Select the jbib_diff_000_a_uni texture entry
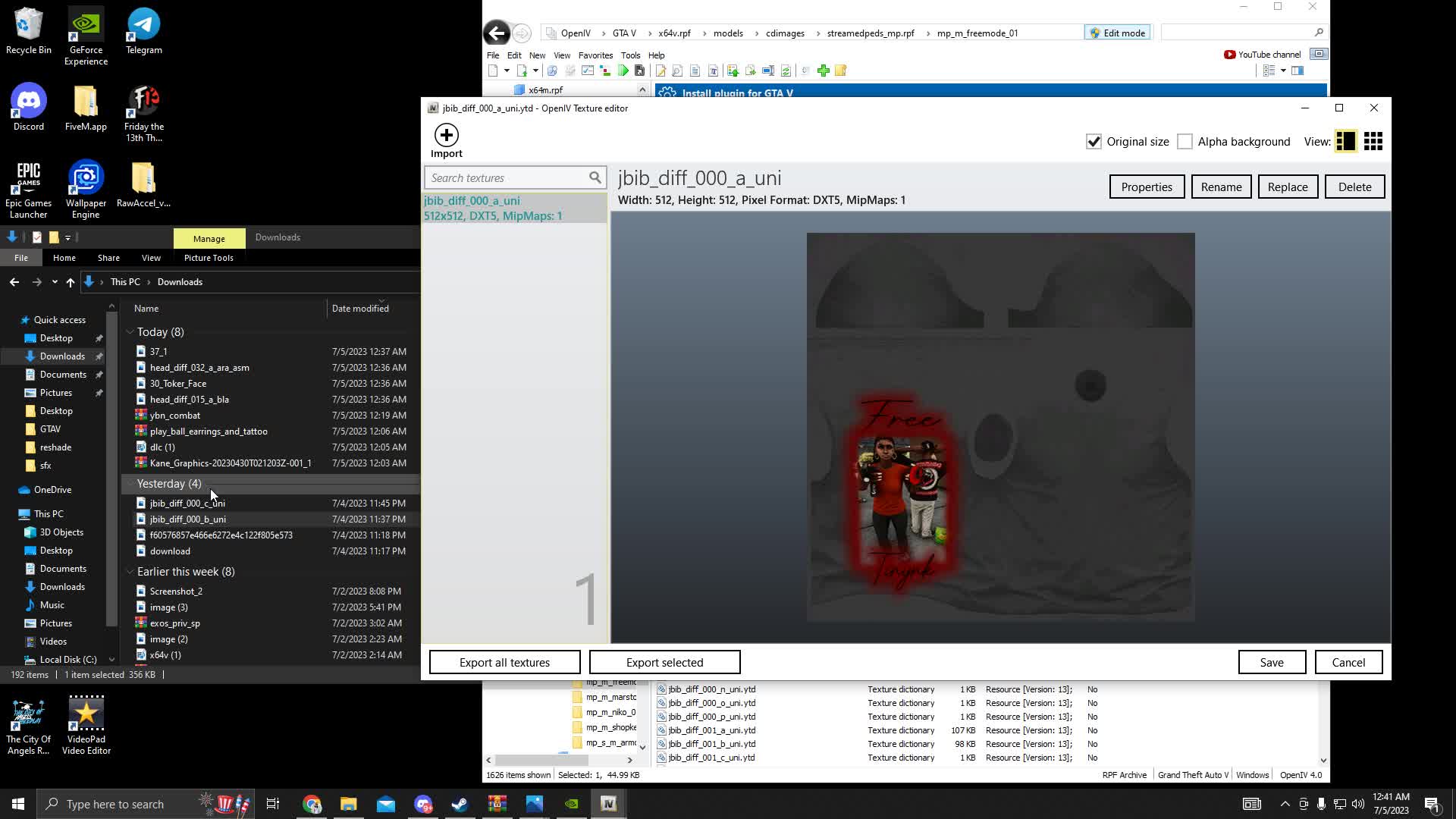The width and height of the screenshot is (1456, 819). 493,208
